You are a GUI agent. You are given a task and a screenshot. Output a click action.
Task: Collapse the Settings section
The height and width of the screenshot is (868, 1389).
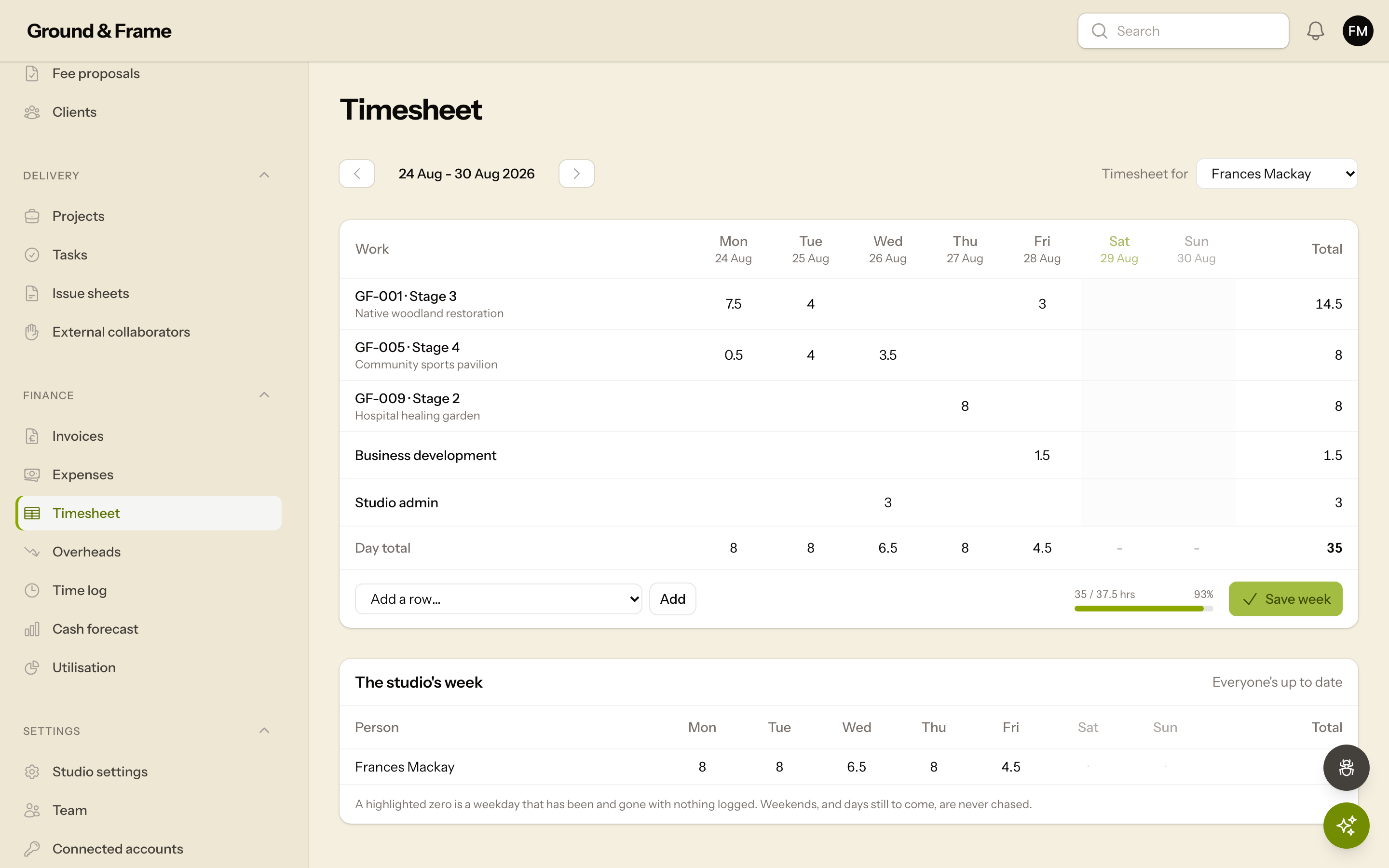[264, 731]
